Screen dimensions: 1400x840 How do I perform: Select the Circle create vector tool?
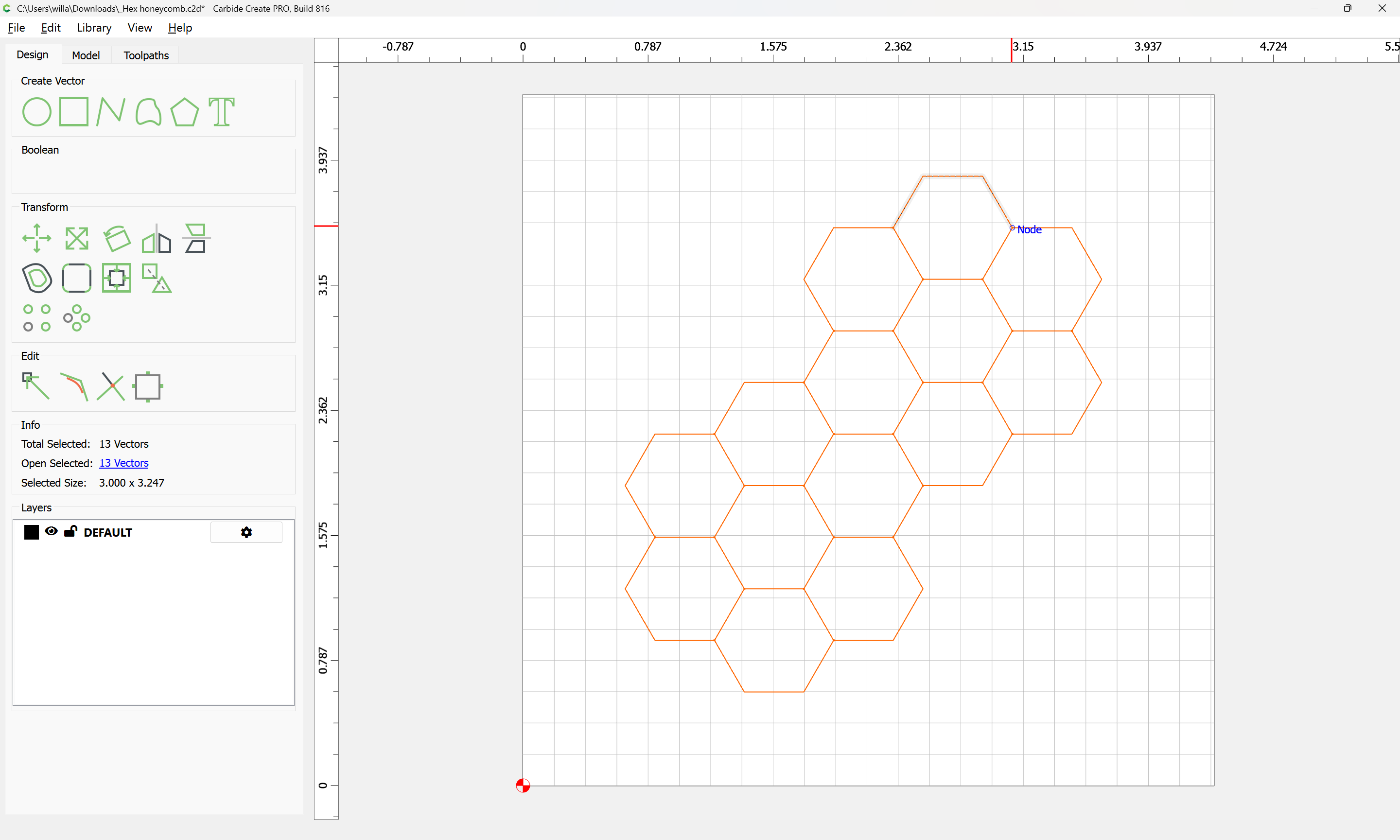tap(37, 111)
